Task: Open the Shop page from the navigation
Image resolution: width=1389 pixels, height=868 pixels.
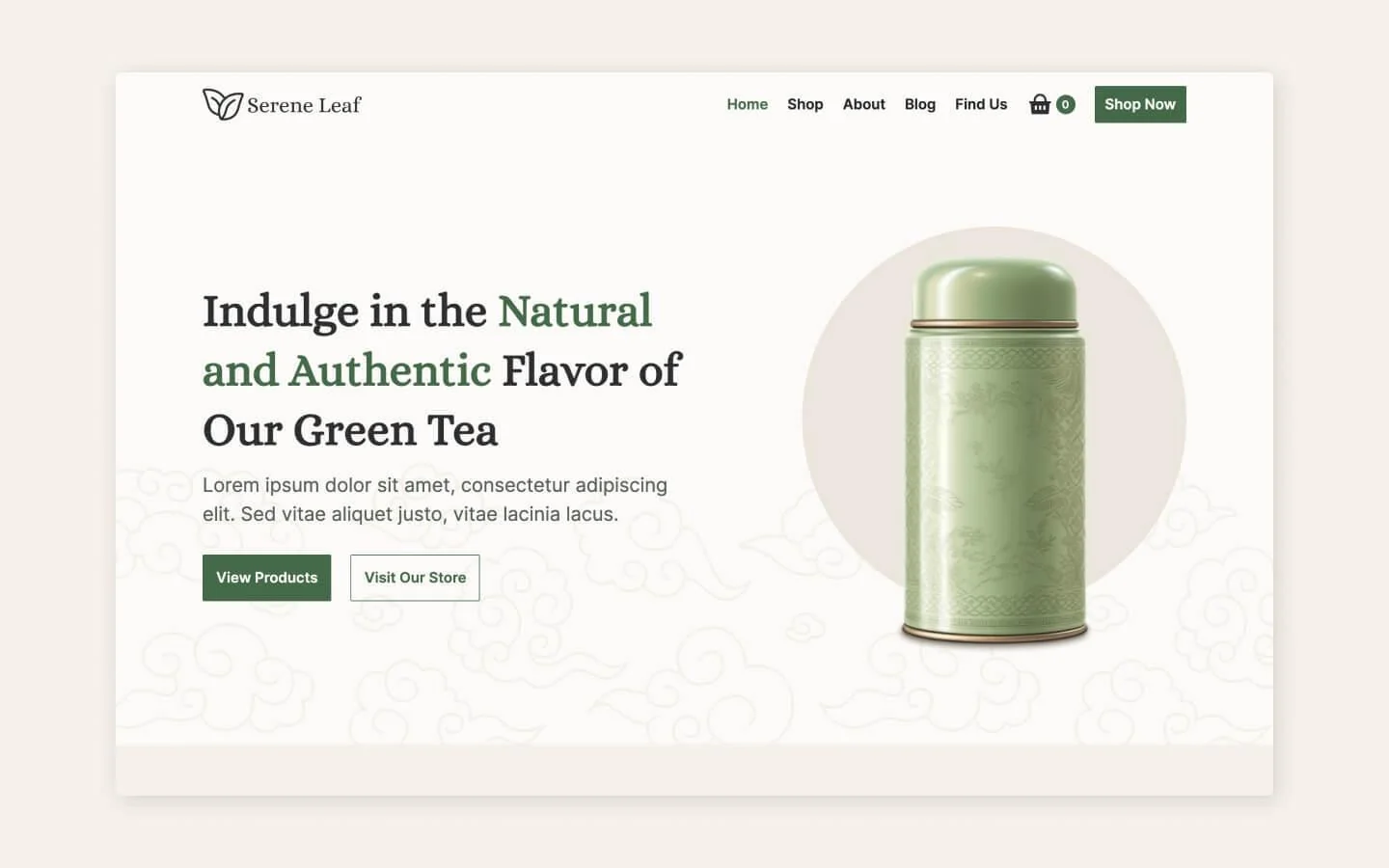Action: point(804,104)
